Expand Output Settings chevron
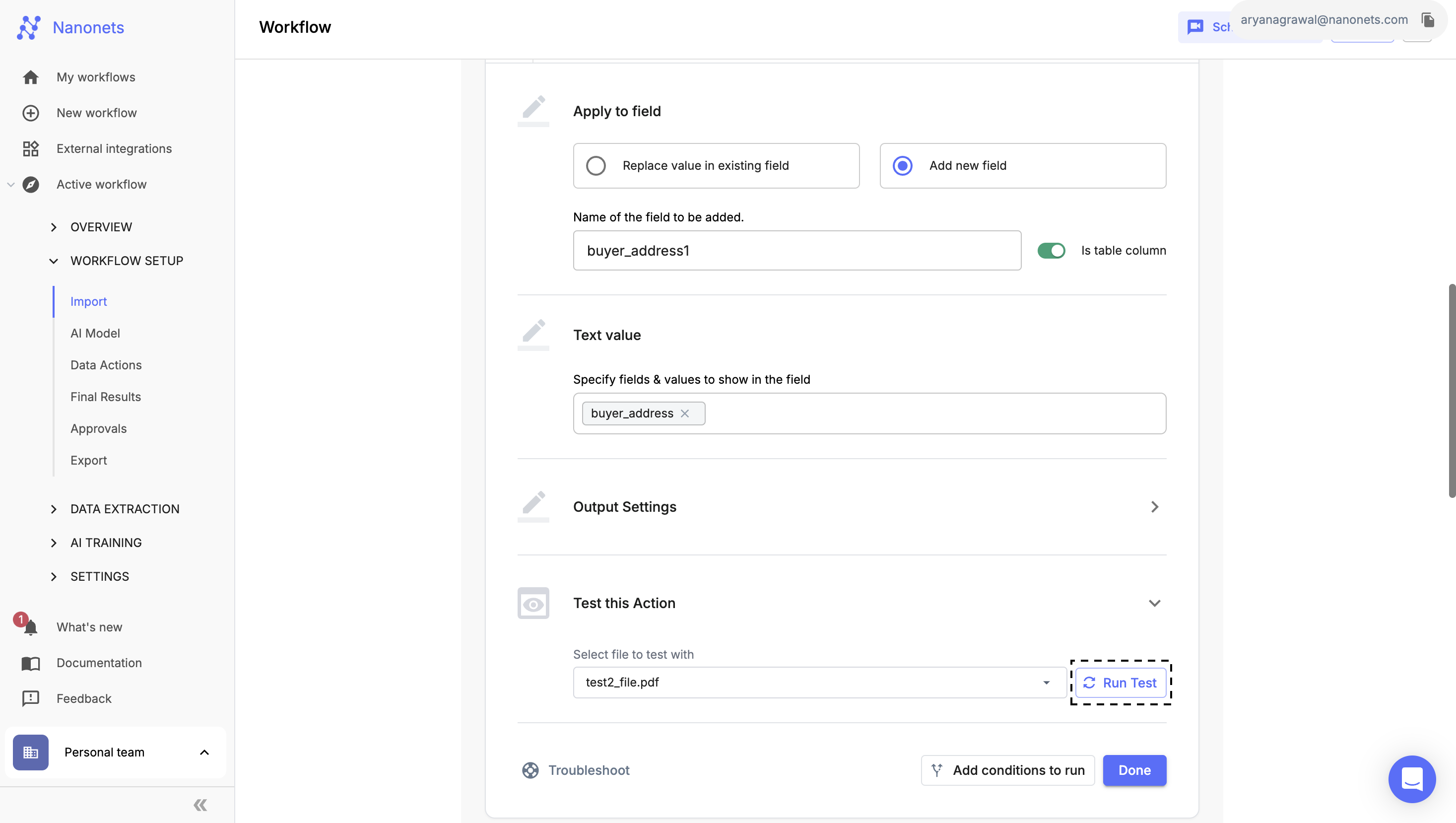 pos(1155,507)
